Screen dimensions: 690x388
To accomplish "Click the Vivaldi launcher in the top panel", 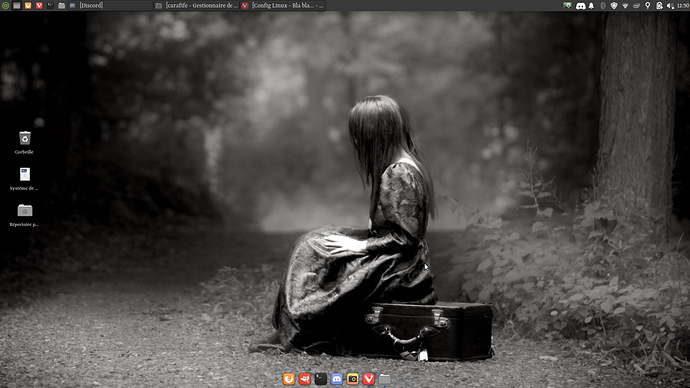I will (x=39, y=5).
